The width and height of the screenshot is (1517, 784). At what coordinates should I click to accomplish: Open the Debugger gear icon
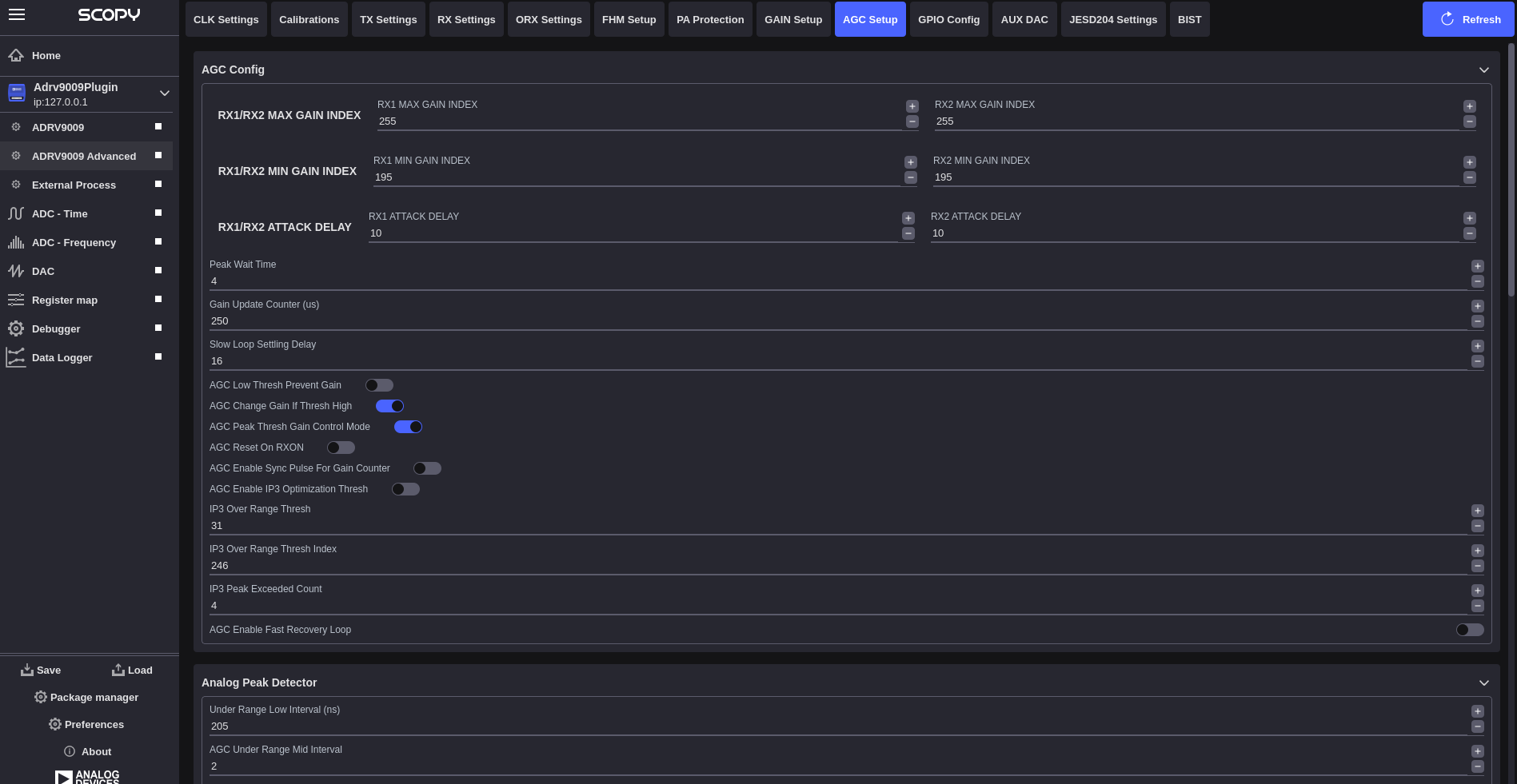pos(16,328)
